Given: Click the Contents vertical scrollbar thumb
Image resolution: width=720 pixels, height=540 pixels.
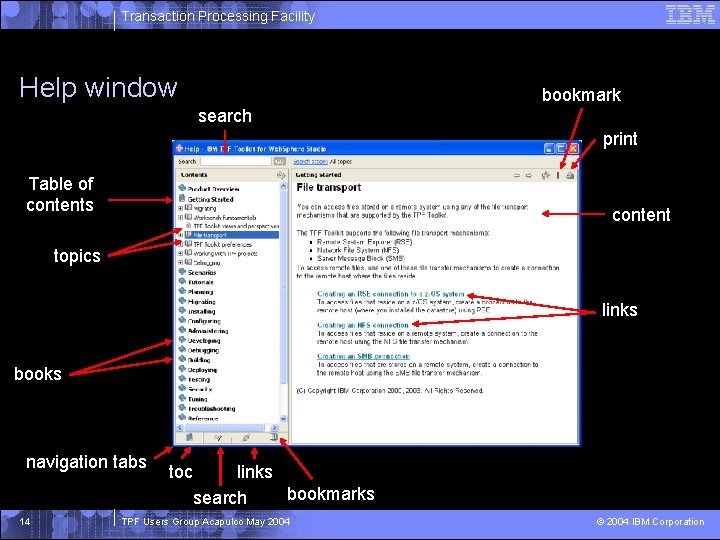Looking at the screenshot, I should (x=283, y=287).
